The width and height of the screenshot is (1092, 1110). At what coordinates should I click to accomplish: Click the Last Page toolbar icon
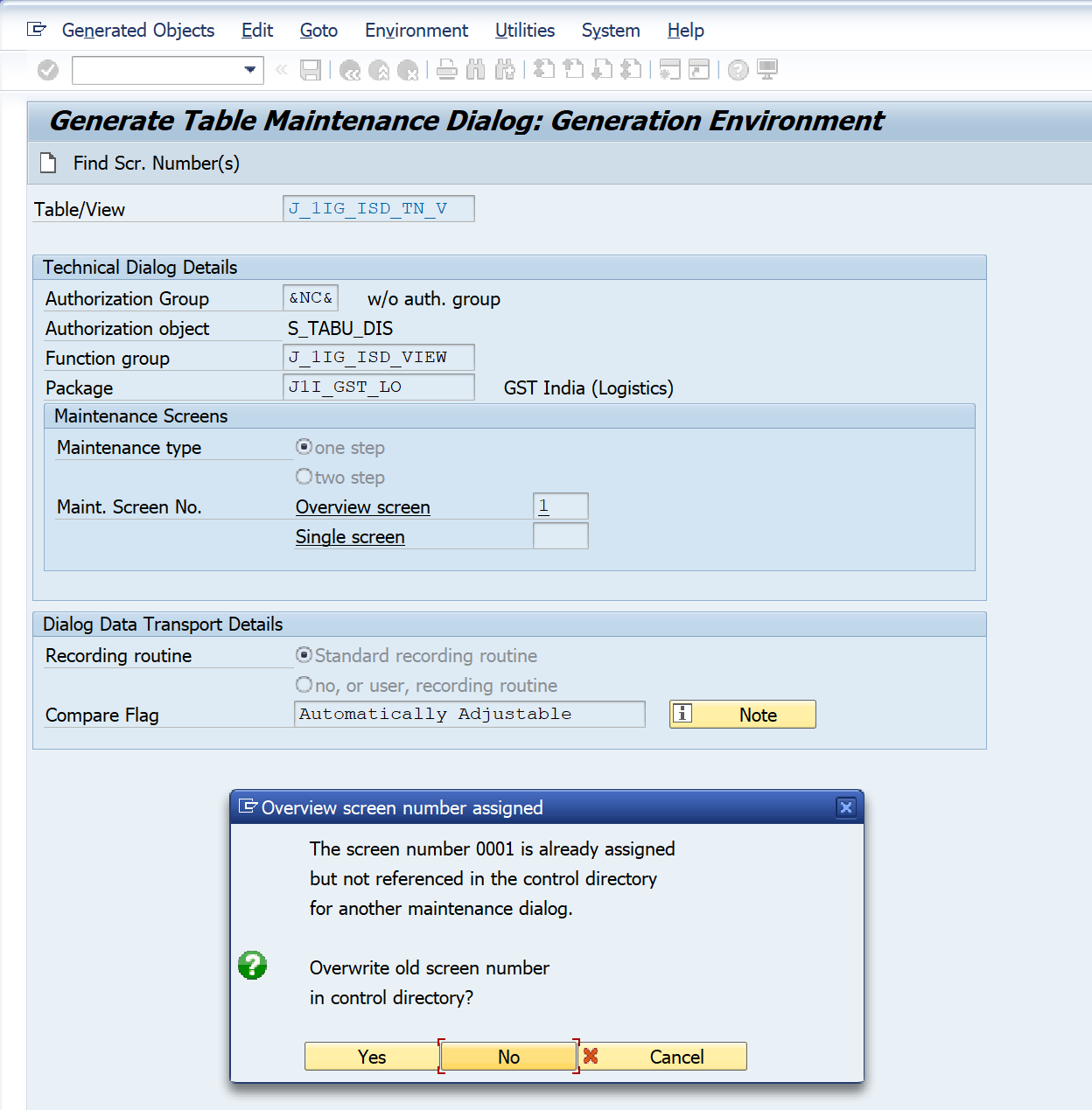click(631, 70)
